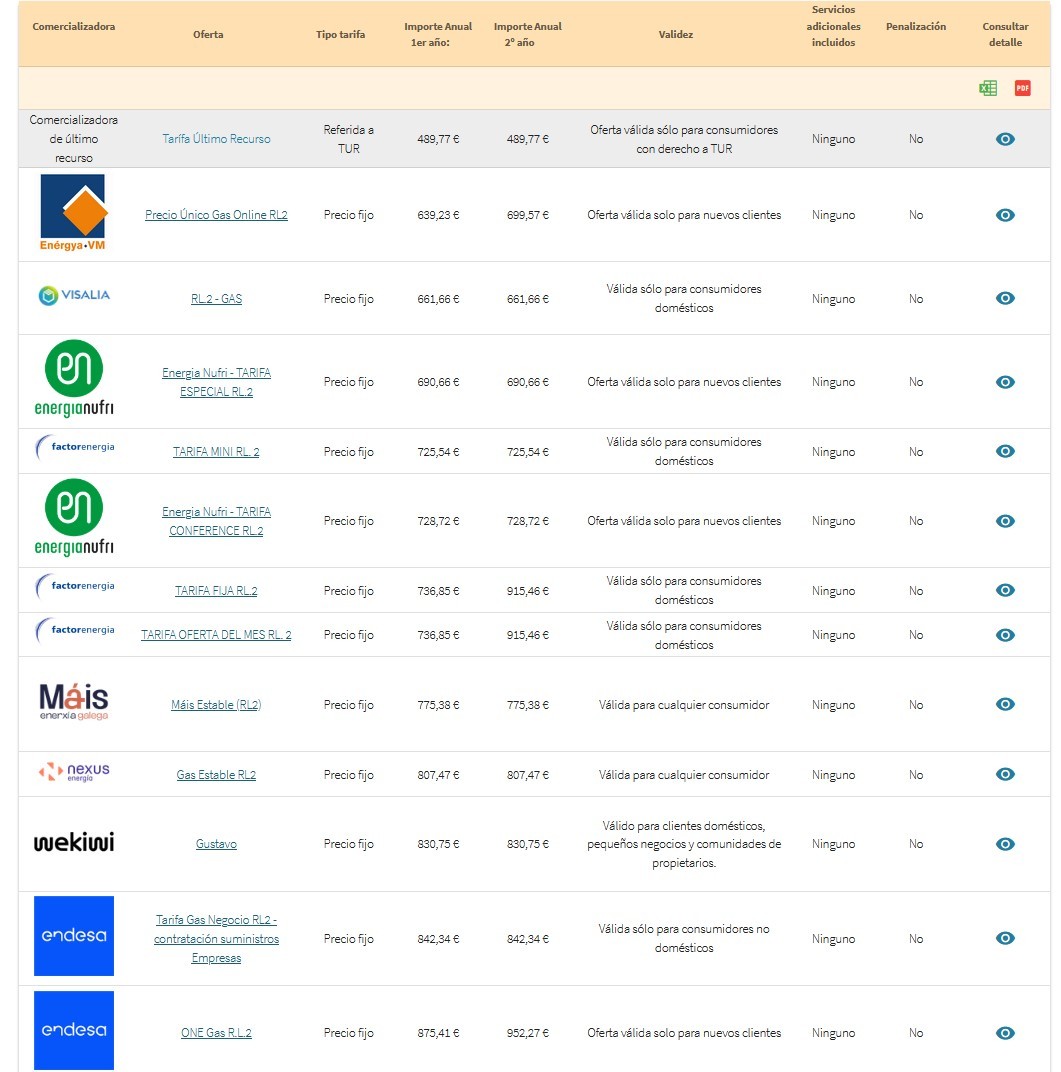
Task: Click the Importe Anual 2º año header
Action: click(x=527, y=34)
